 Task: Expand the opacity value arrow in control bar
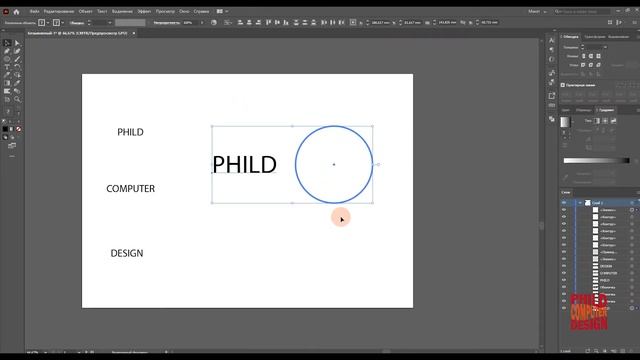point(202,23)
